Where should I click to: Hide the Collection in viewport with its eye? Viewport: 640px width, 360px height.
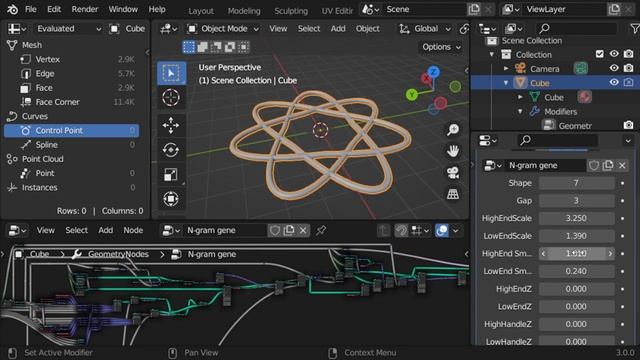tap(614, 54)
